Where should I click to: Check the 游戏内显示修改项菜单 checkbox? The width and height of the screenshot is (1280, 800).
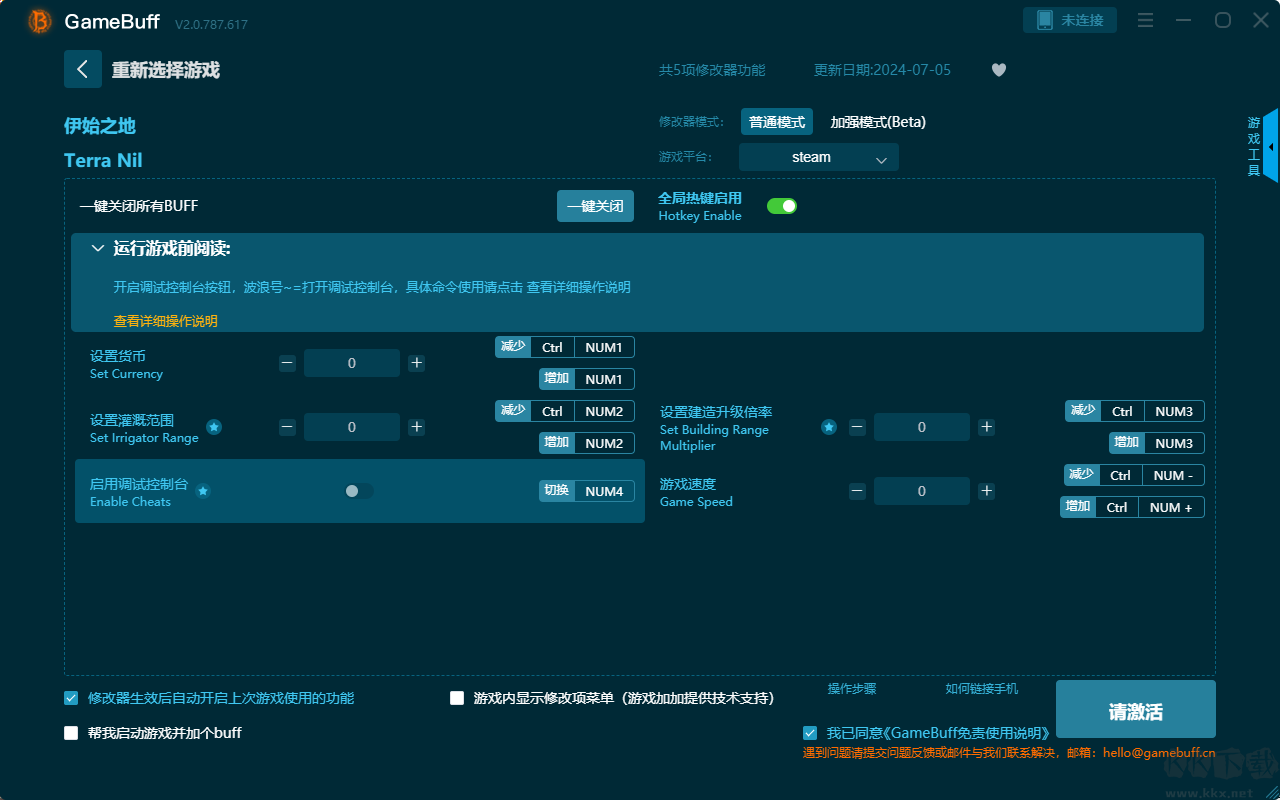(x=457, y=698)
